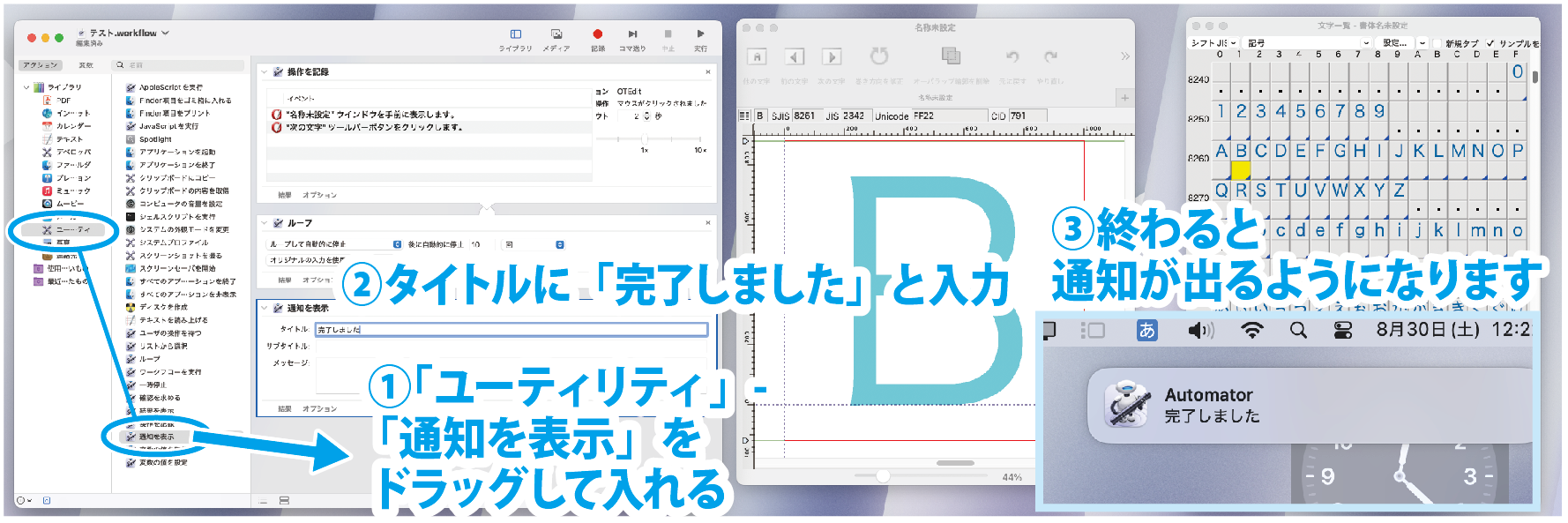Start recording with the red Record button

tap(598, 34)
